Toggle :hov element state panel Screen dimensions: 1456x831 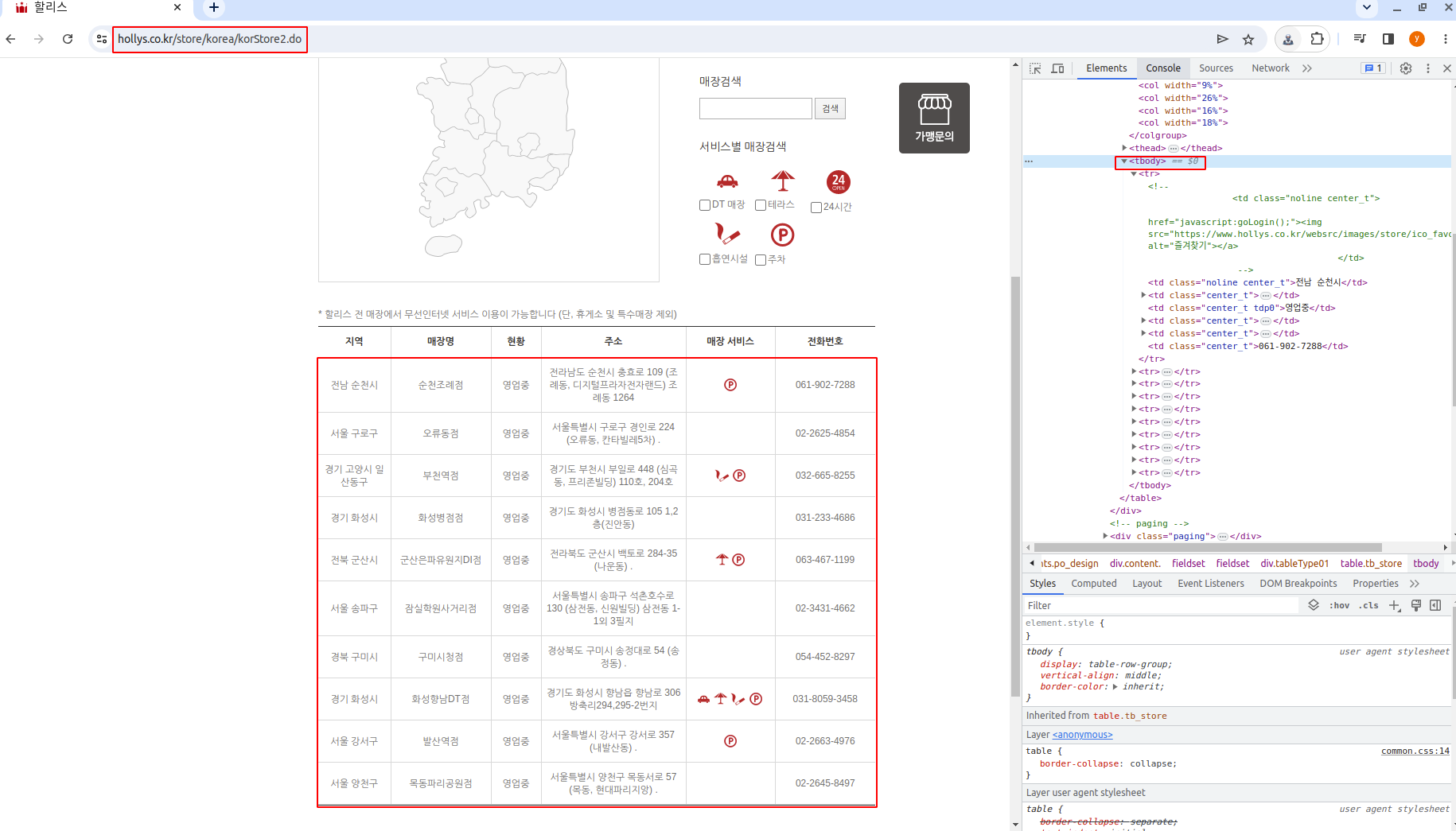coord(1340,605)
